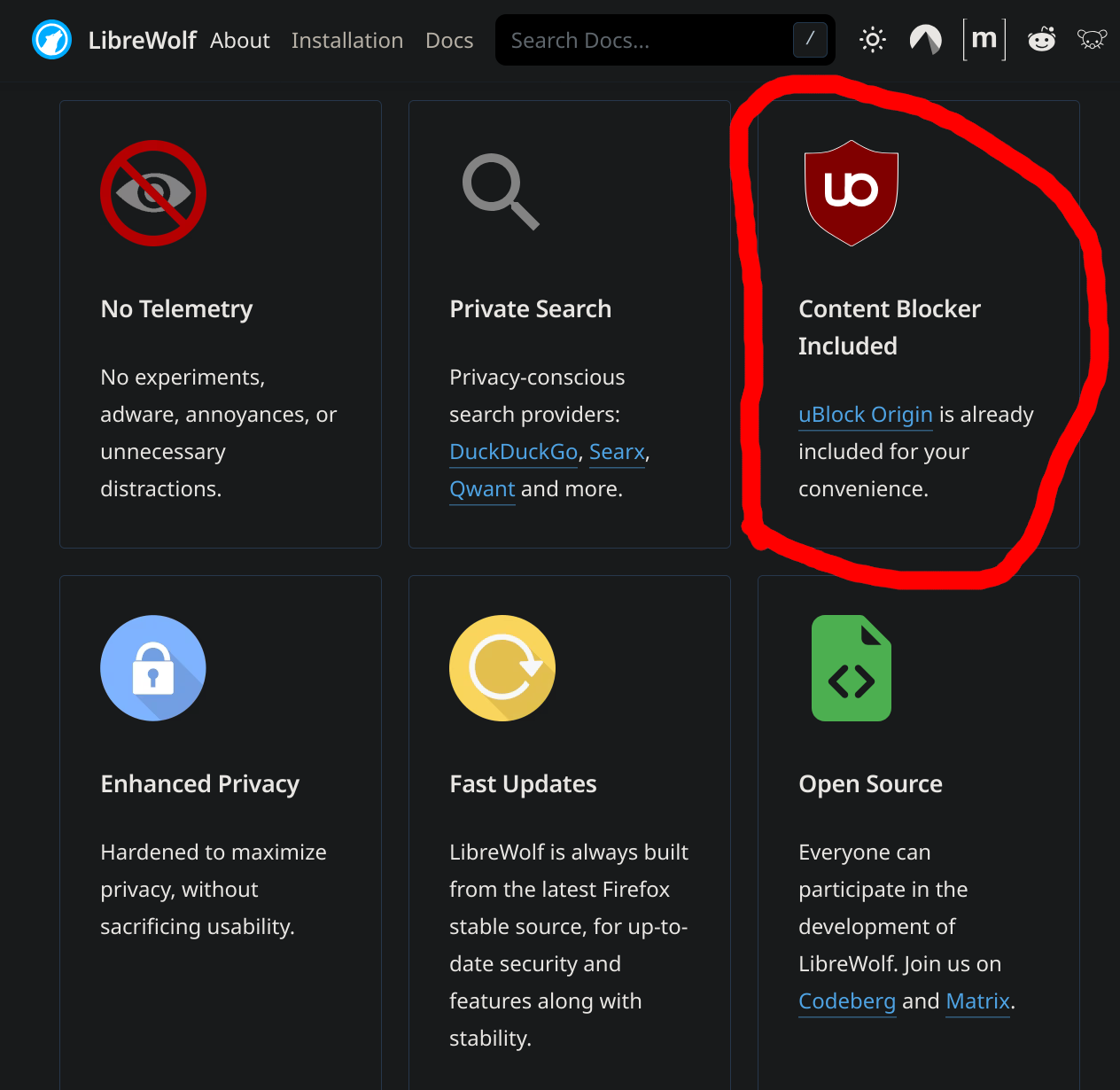
Task: Open the Lemmy mouse icon link
Action: (1093, 40)
